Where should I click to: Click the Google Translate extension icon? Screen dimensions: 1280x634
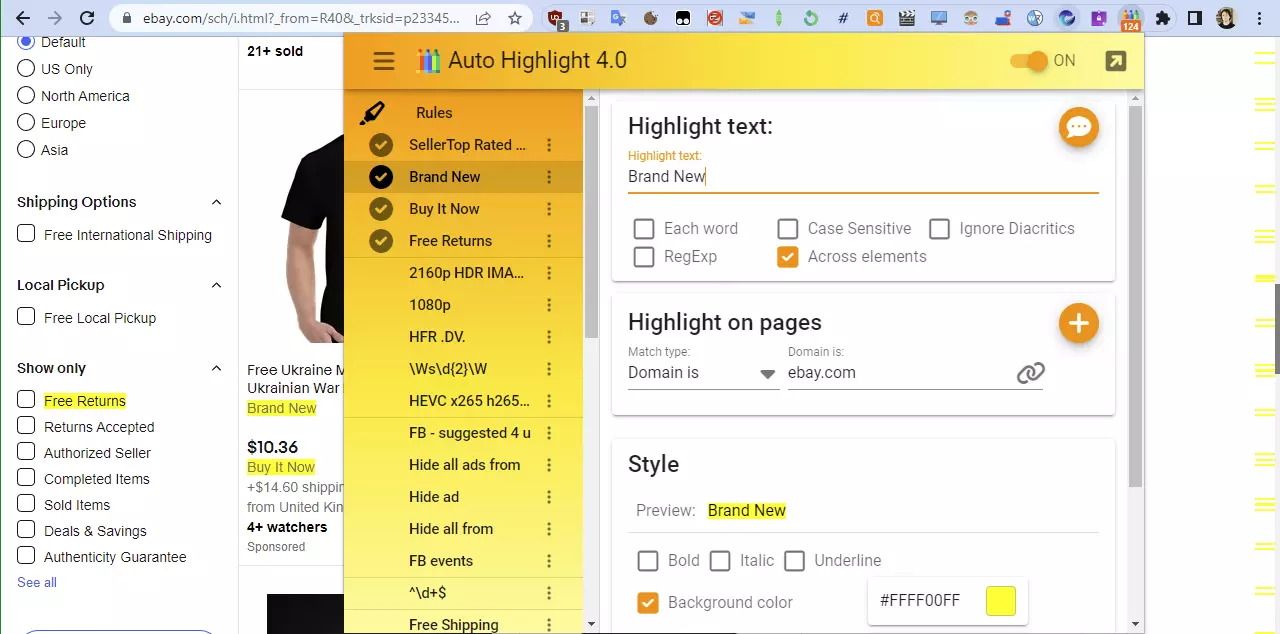point(618,18)
